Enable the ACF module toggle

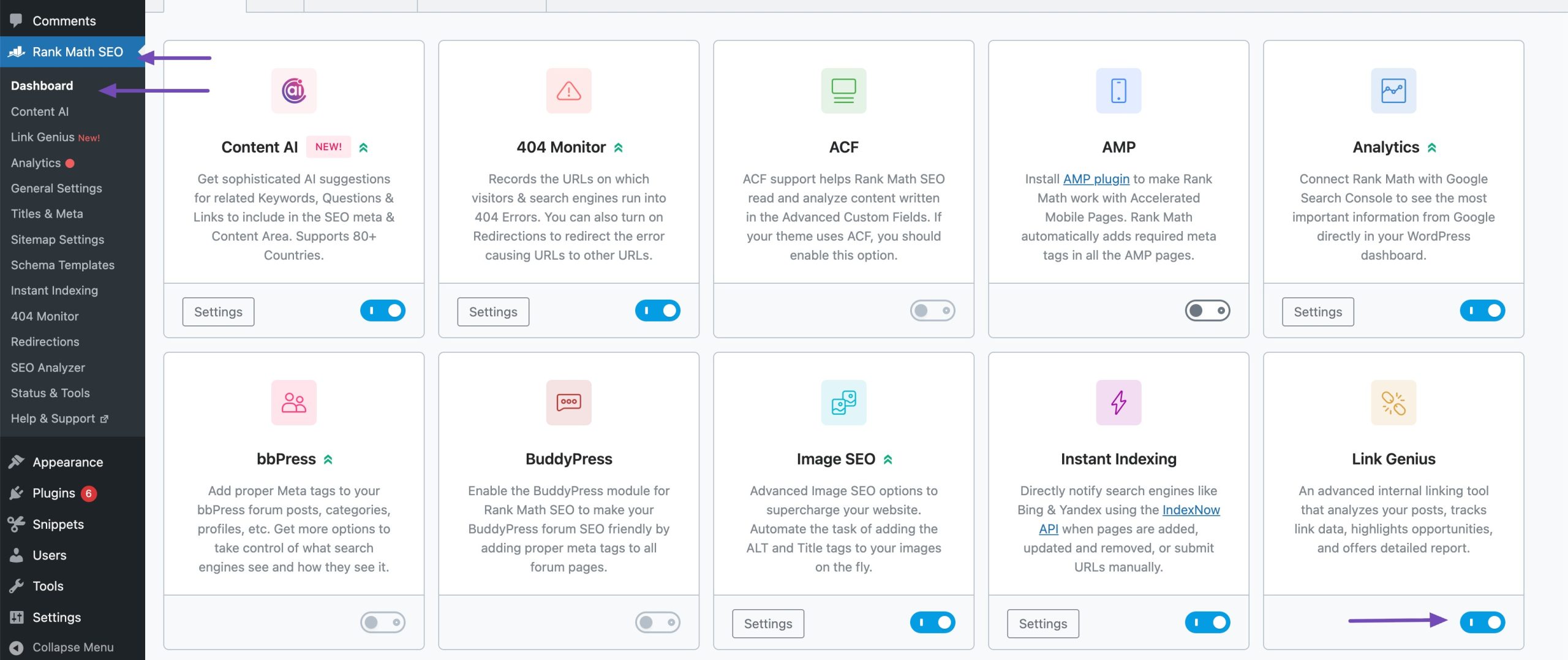tap(932, 310)
